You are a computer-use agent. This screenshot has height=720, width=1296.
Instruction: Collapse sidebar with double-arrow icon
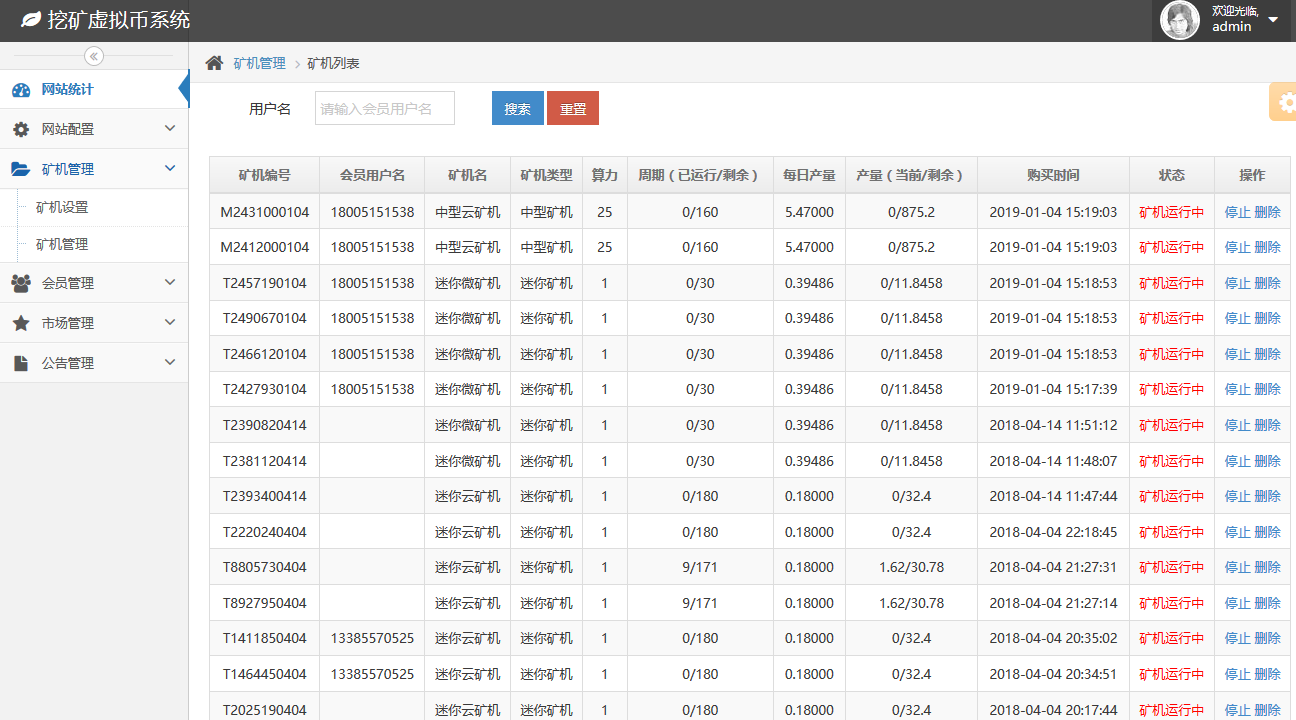point(94,56)
